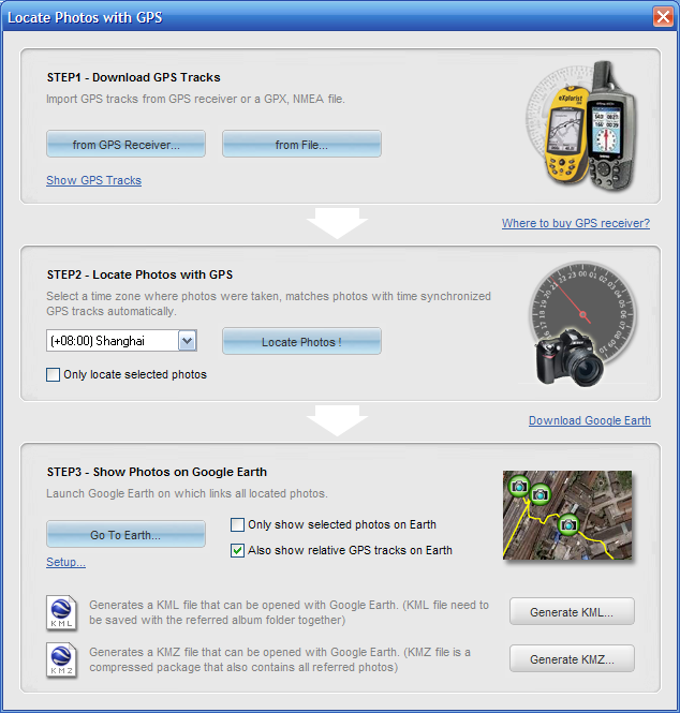This screenshot has width=680, height=713.
Task: Click the Launch Google Earth description text
Action: [187, 494]
